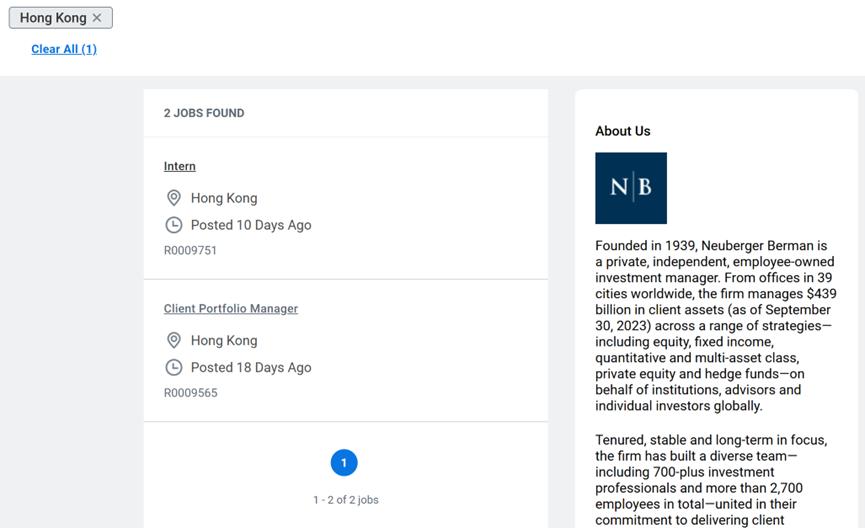Click the Hong Kong filter chip label

pos(53,18)
